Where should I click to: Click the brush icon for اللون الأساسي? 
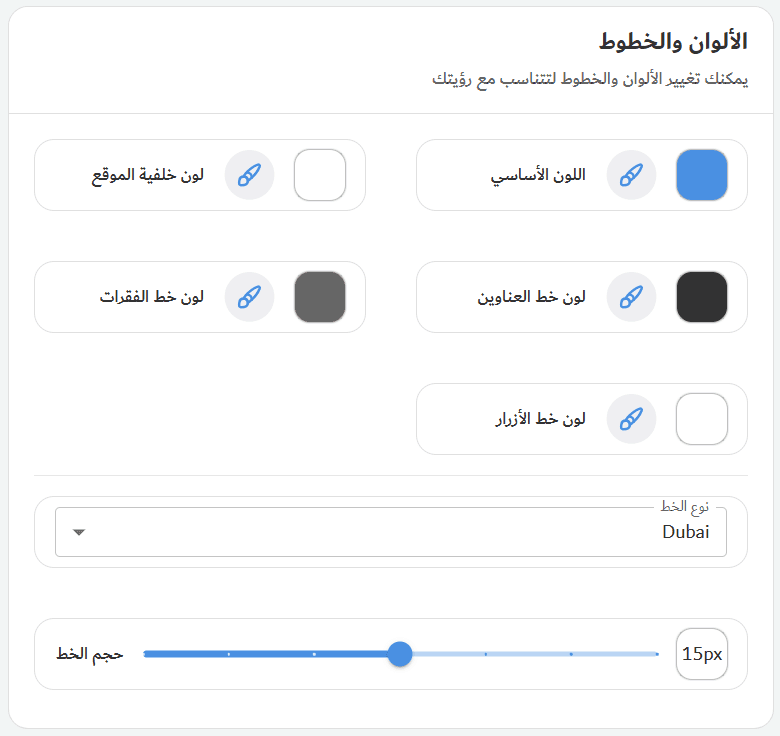631,175
